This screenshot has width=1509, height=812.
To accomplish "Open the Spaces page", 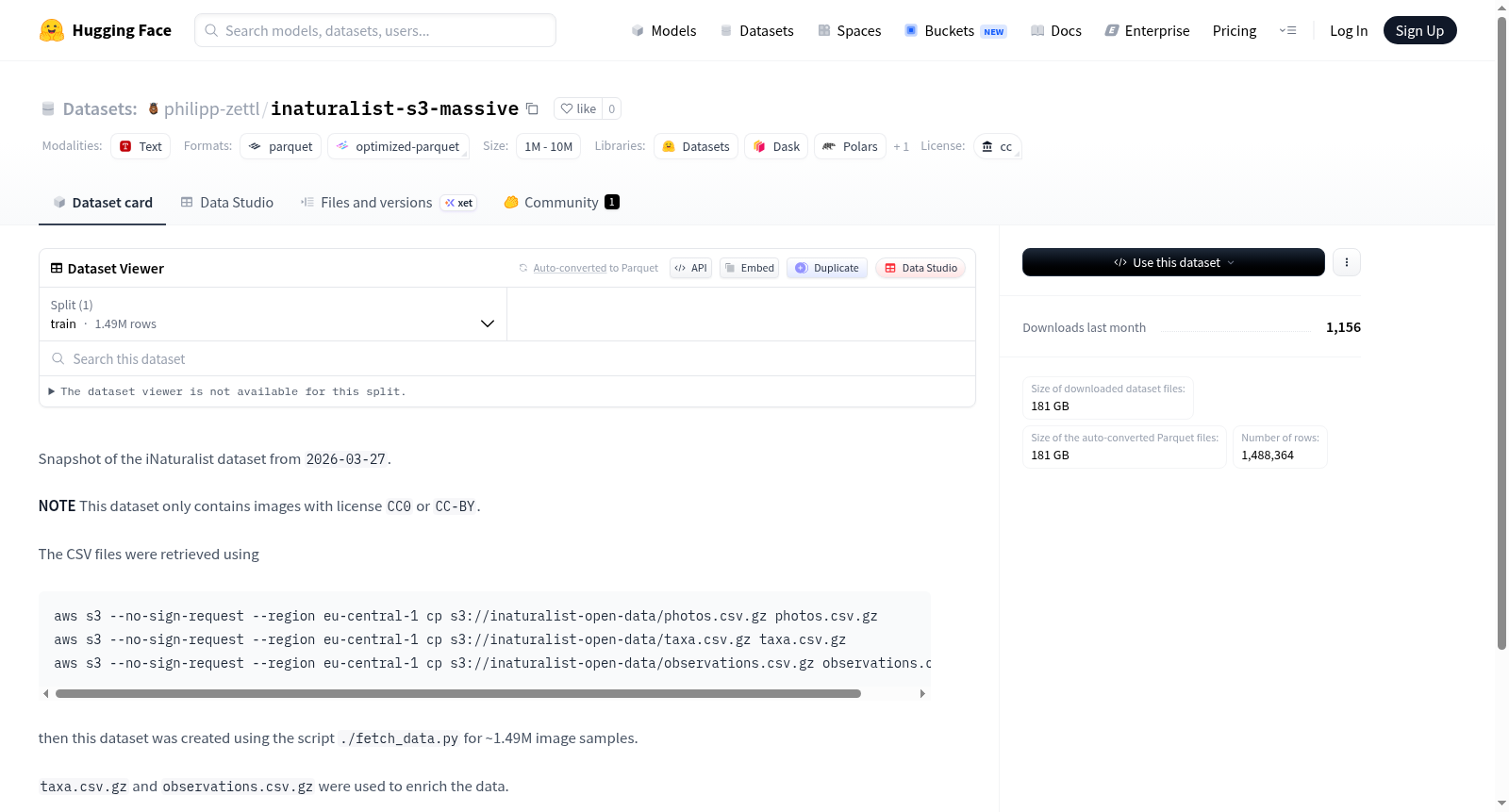I will (x=850, y=30).
